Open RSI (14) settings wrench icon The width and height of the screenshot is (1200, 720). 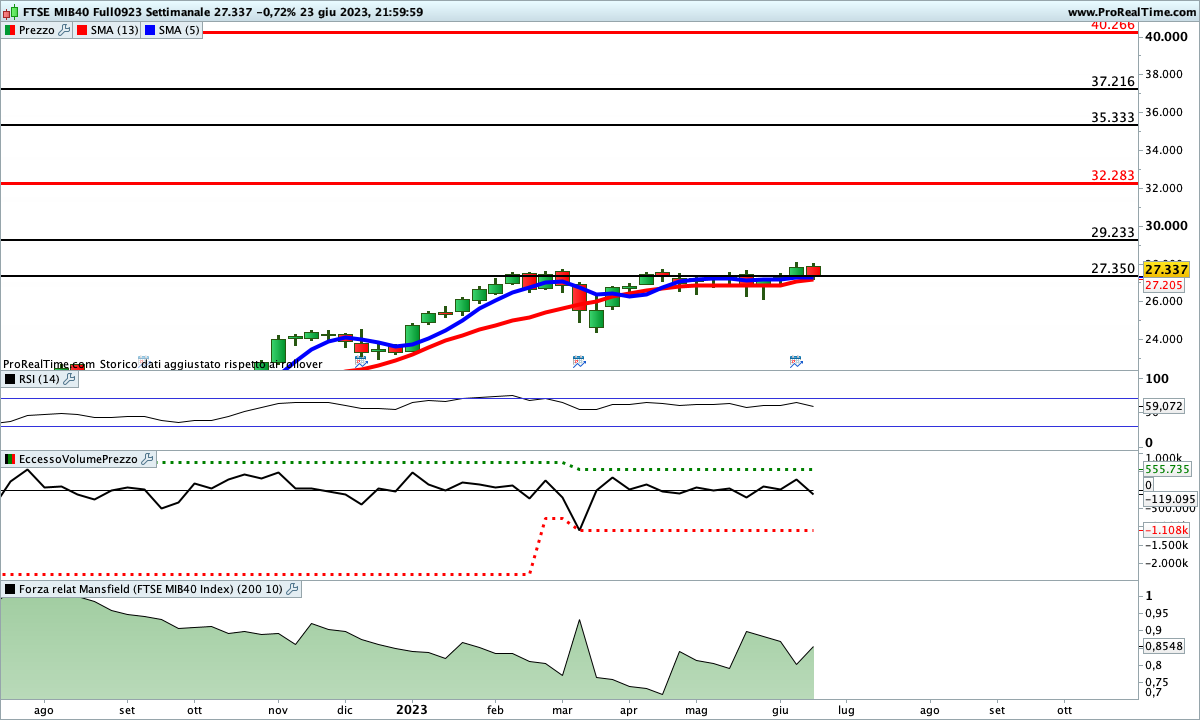point(70,379)
